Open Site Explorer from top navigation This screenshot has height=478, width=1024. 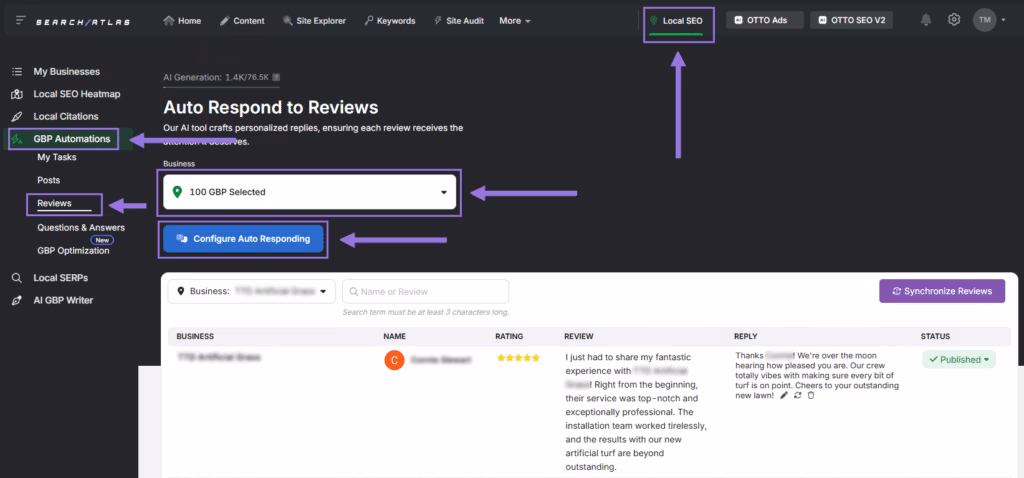click(315, 20)
